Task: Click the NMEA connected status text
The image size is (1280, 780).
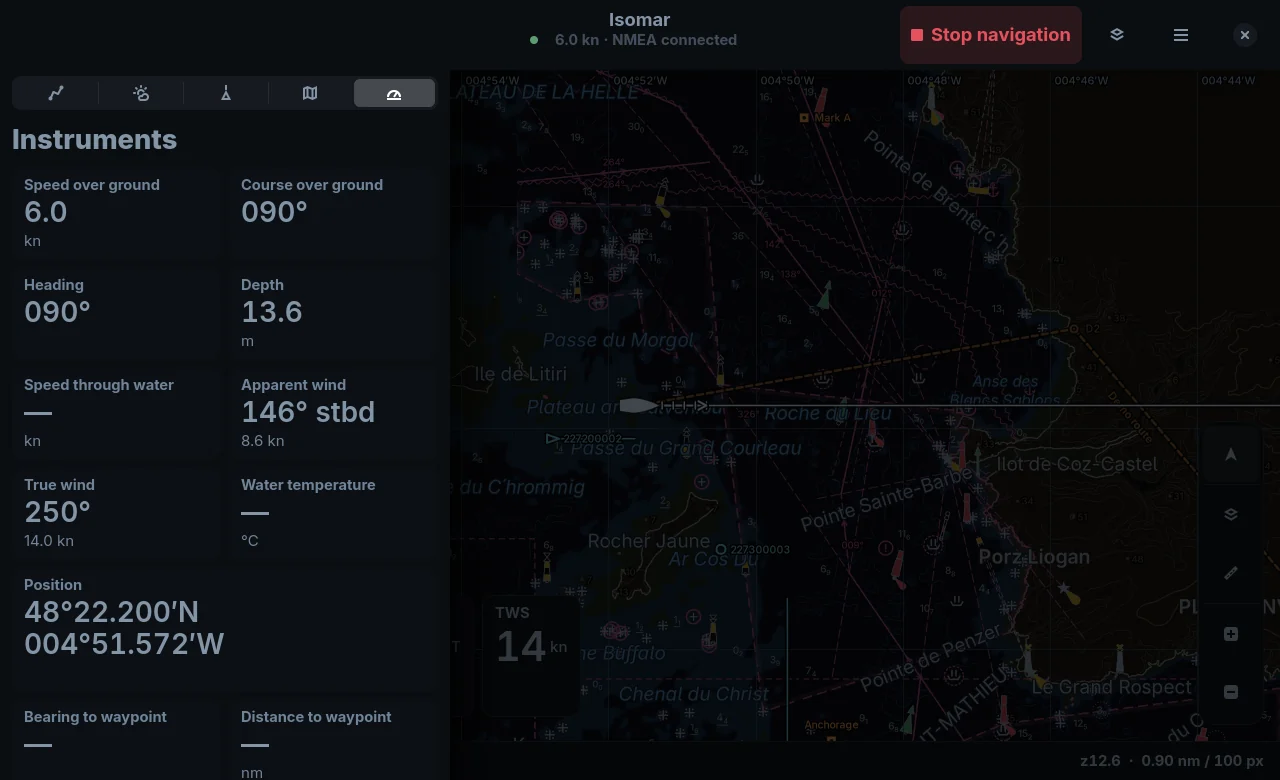Action: (x=675, y=40)
